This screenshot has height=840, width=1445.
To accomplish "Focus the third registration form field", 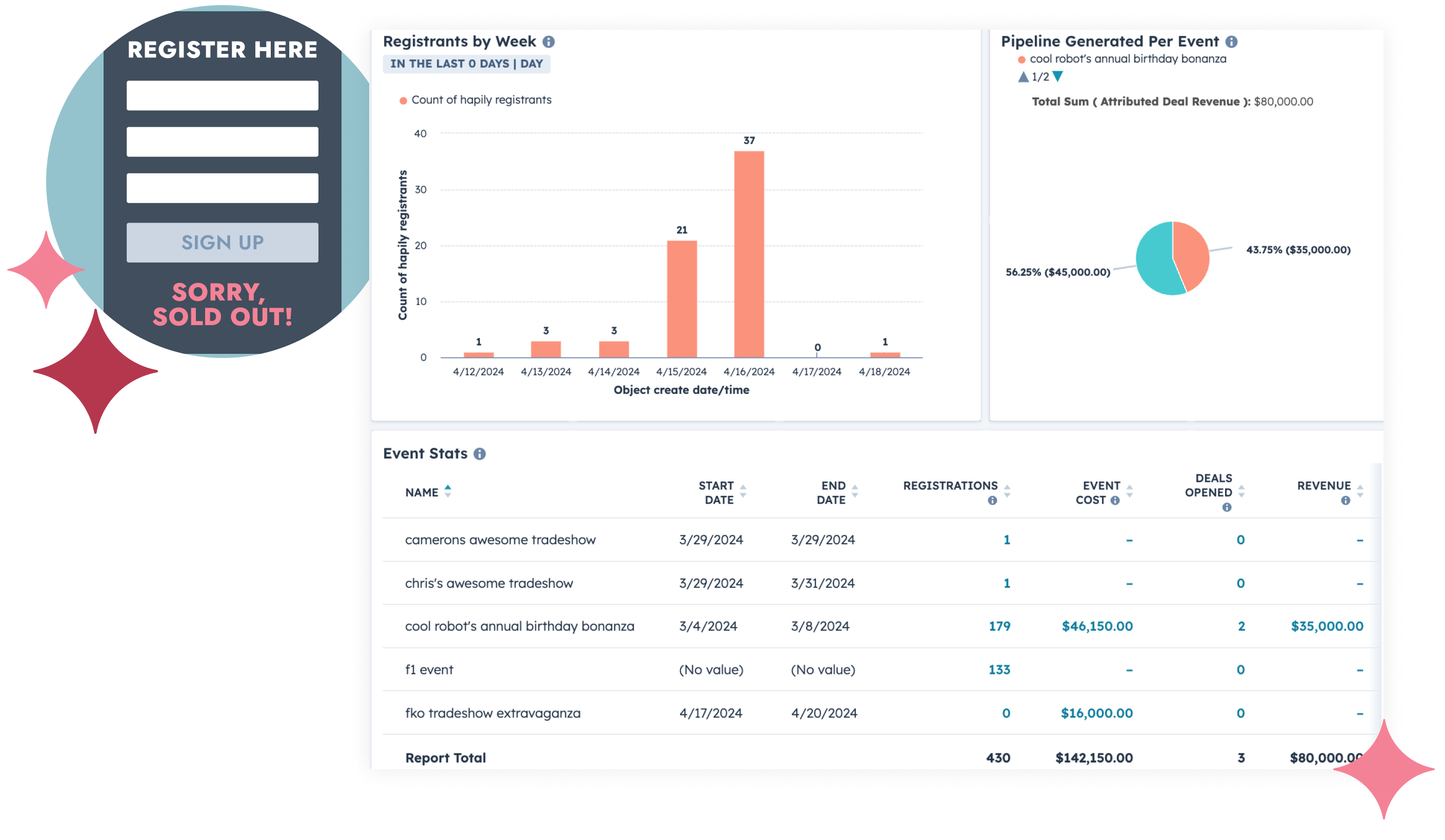I will [223, 188].
